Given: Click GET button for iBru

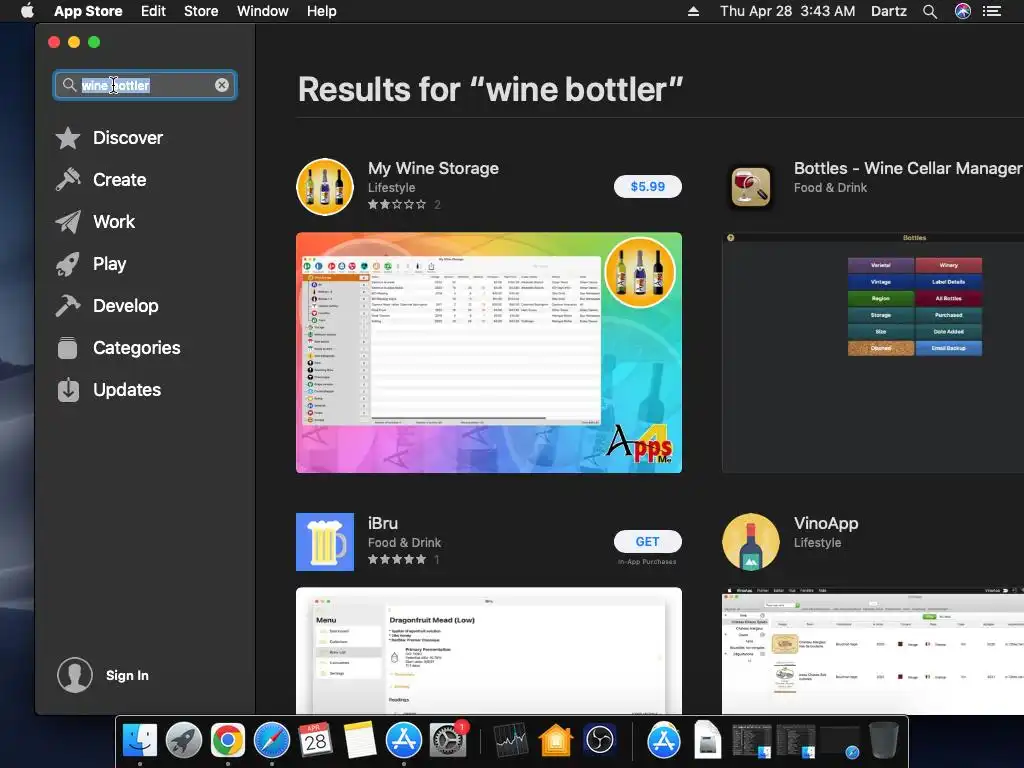Looking at the screenshot, I should pos(648,541).
